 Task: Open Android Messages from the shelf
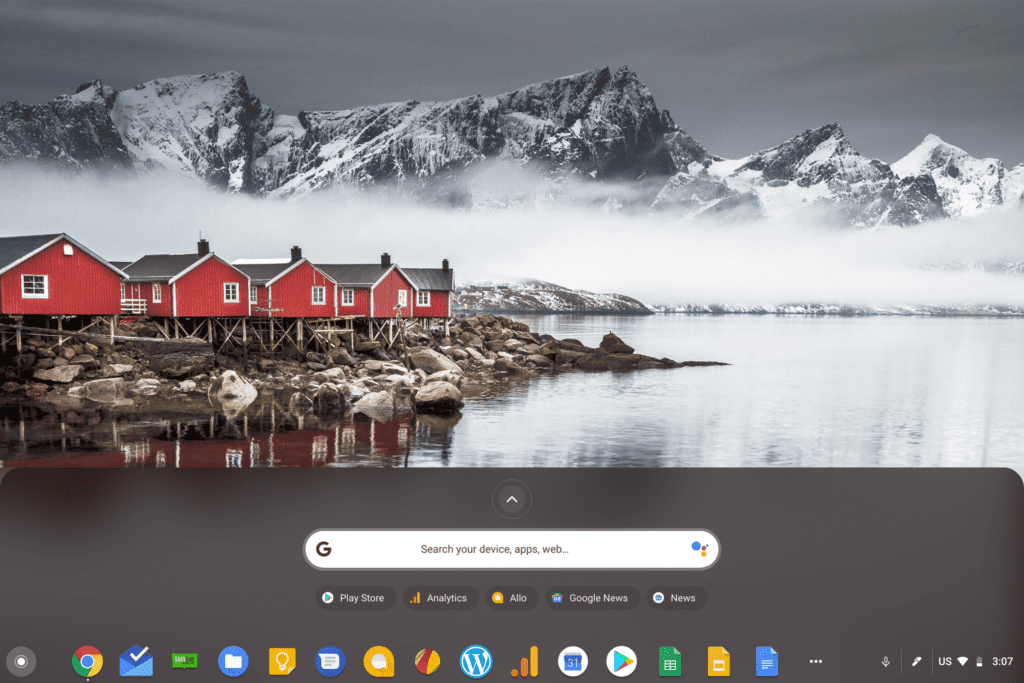330,661
